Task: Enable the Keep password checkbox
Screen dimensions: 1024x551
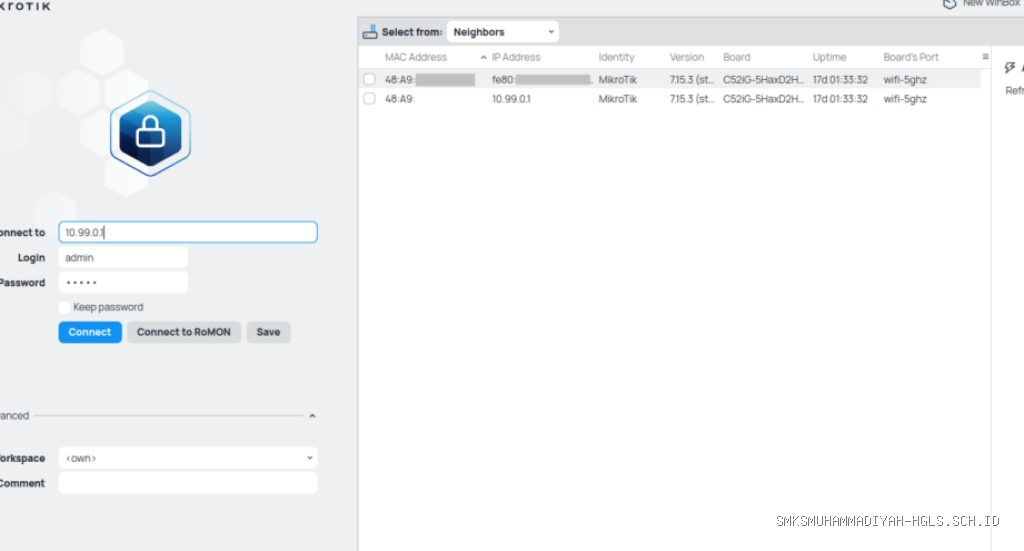Action: point(65,307)
